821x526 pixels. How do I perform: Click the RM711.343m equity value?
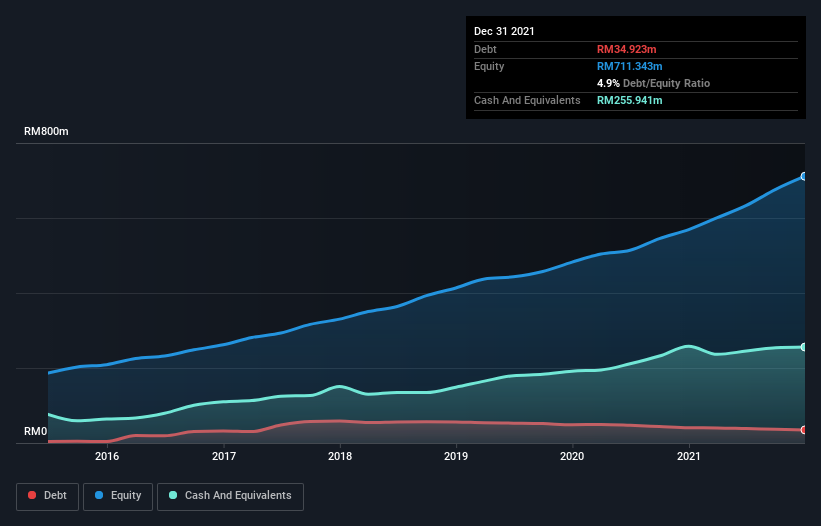point(629,66)
